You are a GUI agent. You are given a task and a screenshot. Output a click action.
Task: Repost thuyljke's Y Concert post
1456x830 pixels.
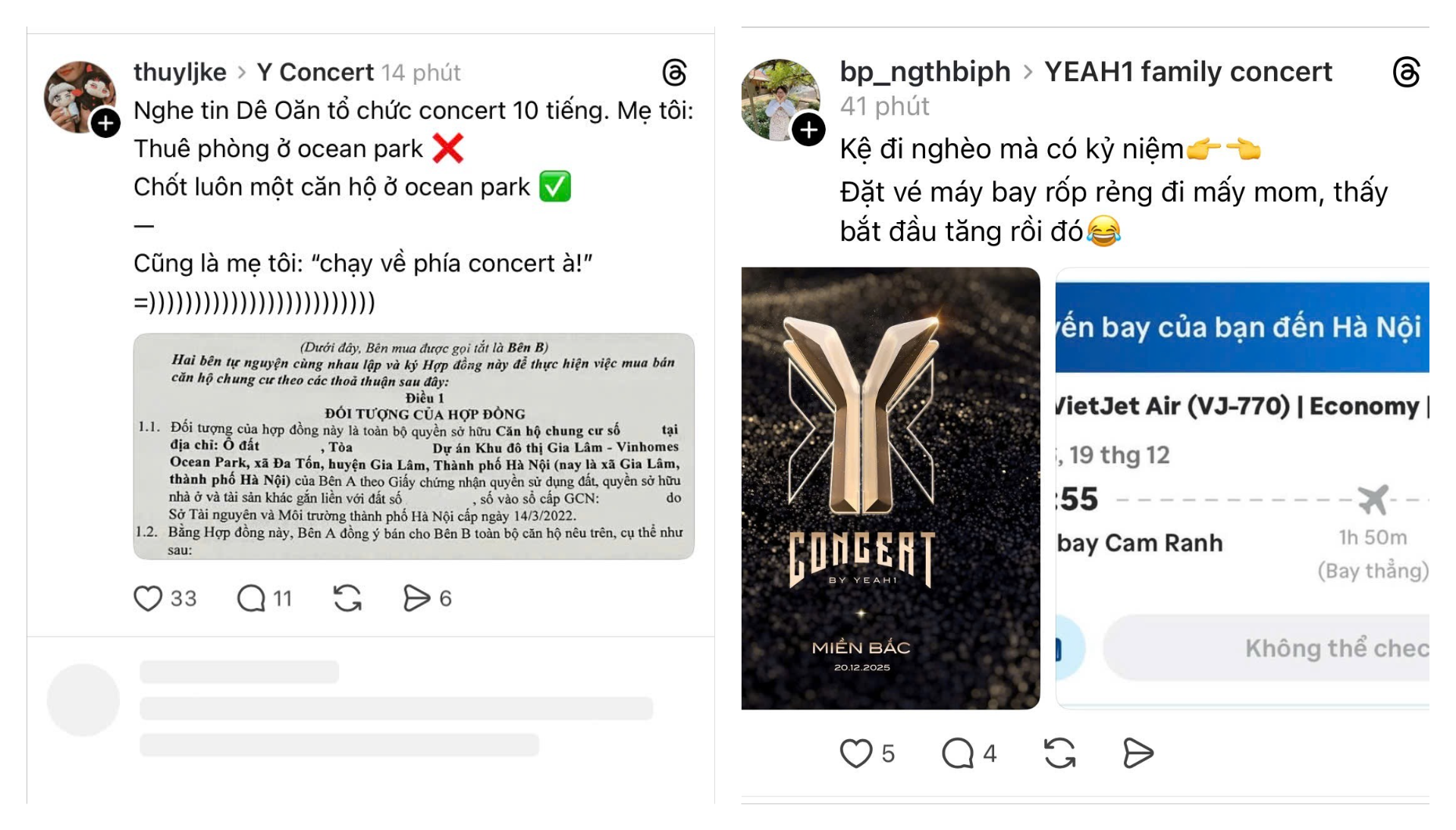point(347,598)
